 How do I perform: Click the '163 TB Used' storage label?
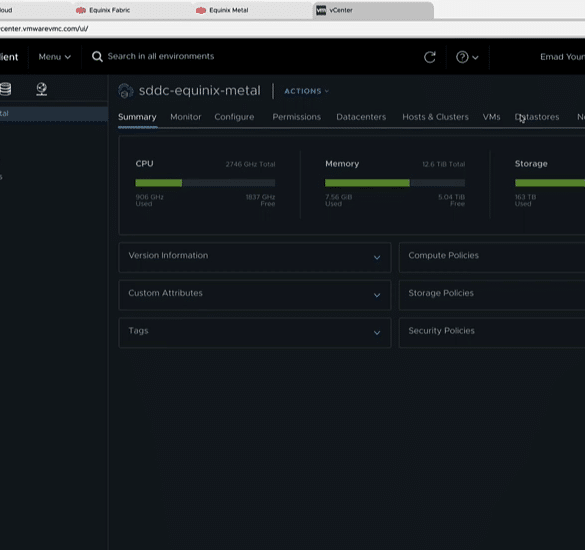coord(525,200)
